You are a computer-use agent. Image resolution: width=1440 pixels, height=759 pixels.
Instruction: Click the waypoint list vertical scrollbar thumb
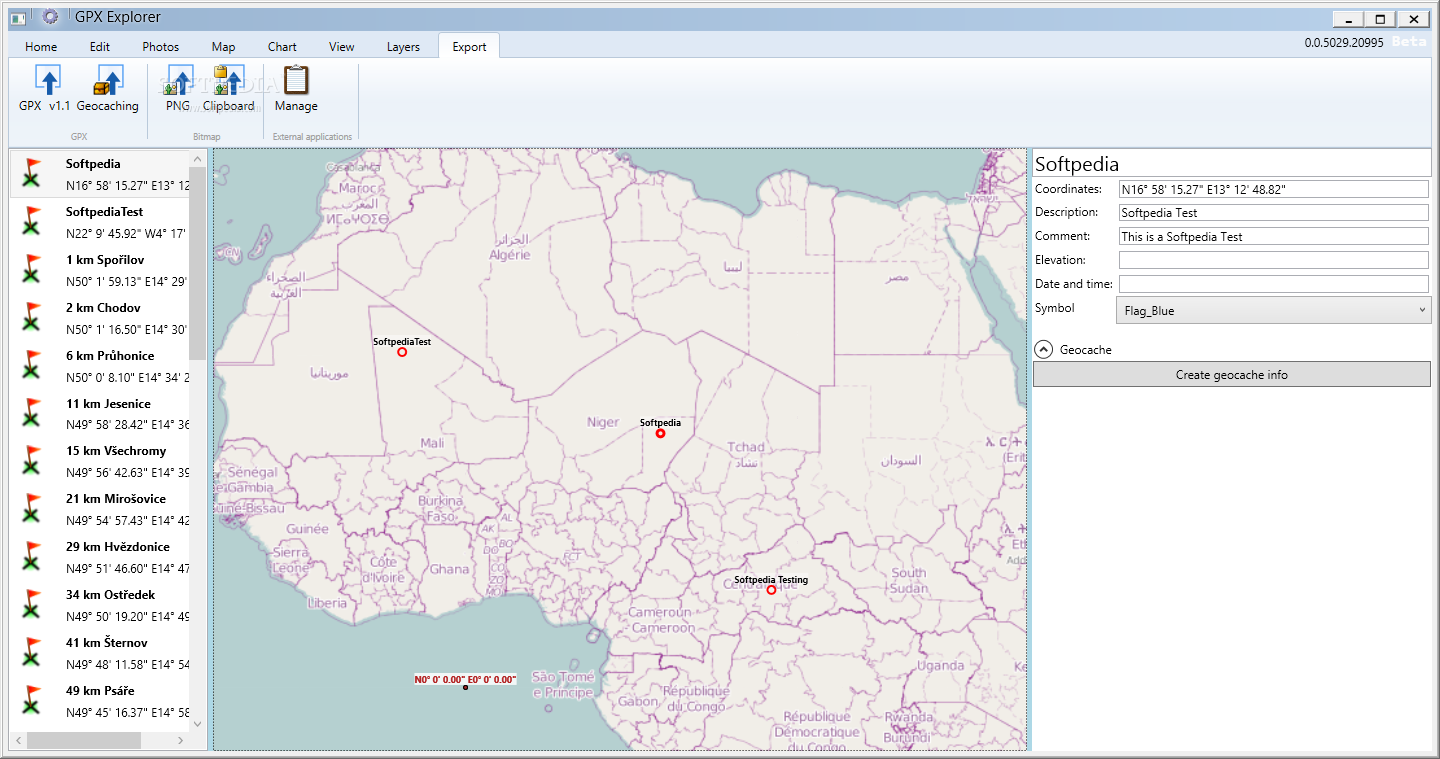[197, 263]
